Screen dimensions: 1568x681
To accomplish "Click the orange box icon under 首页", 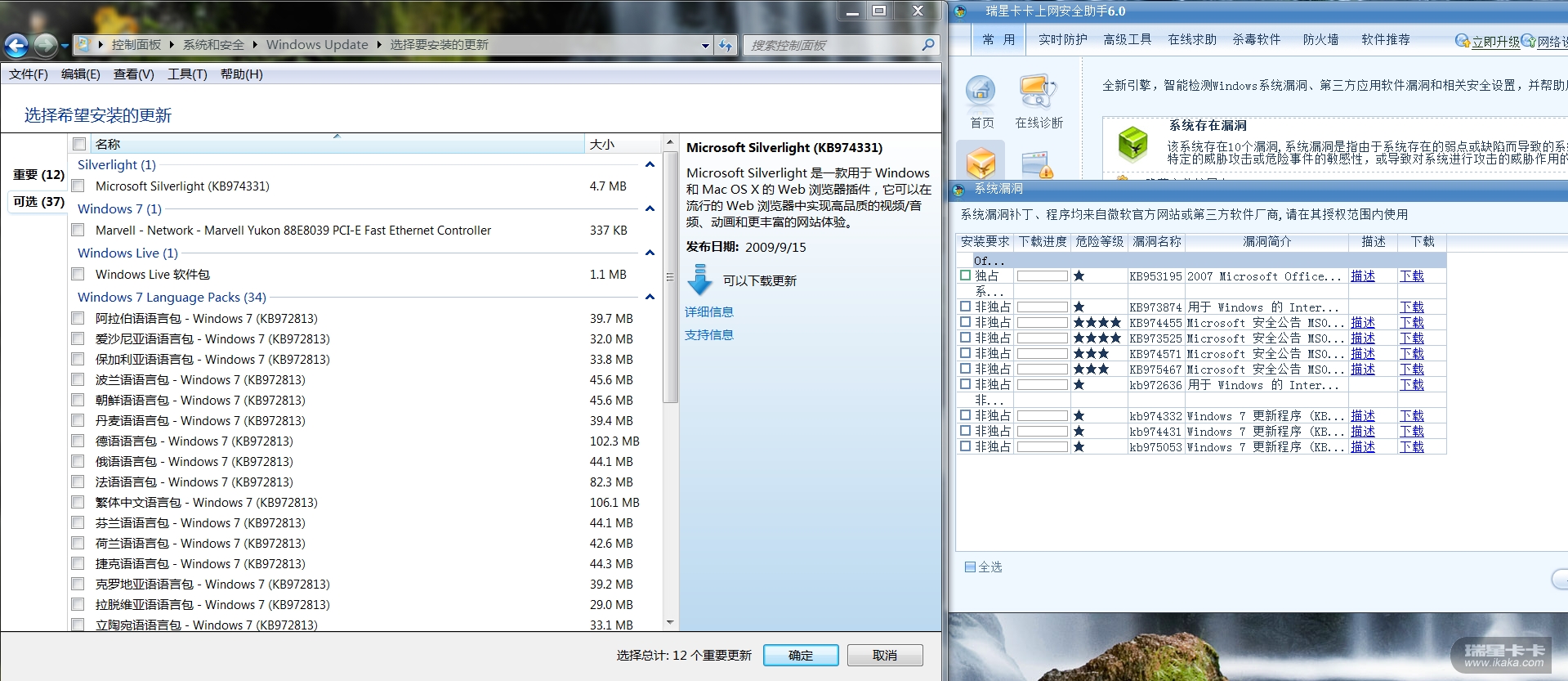I will pos(981,162).
